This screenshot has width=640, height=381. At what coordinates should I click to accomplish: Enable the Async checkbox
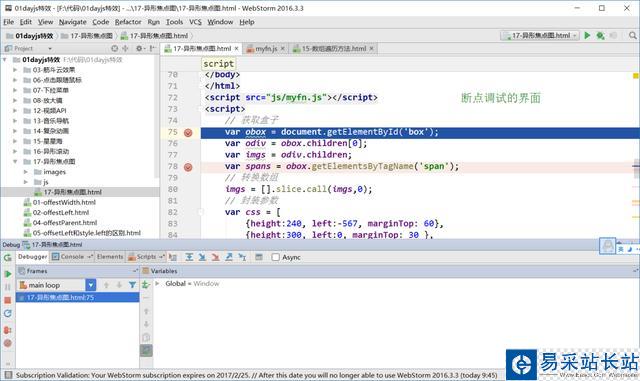click(x=276, y=257)
